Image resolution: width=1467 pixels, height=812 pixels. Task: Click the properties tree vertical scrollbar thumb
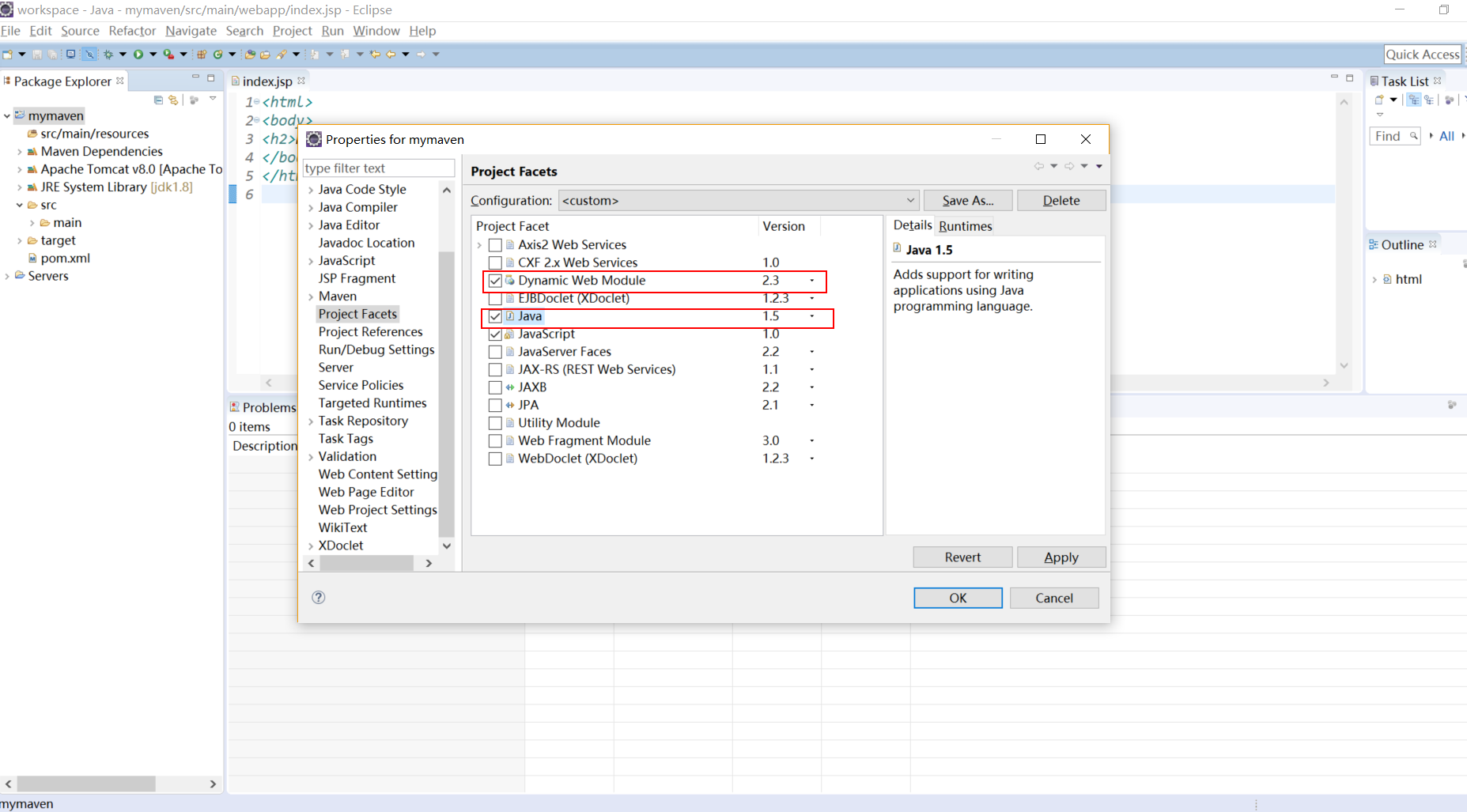[447, 394]
